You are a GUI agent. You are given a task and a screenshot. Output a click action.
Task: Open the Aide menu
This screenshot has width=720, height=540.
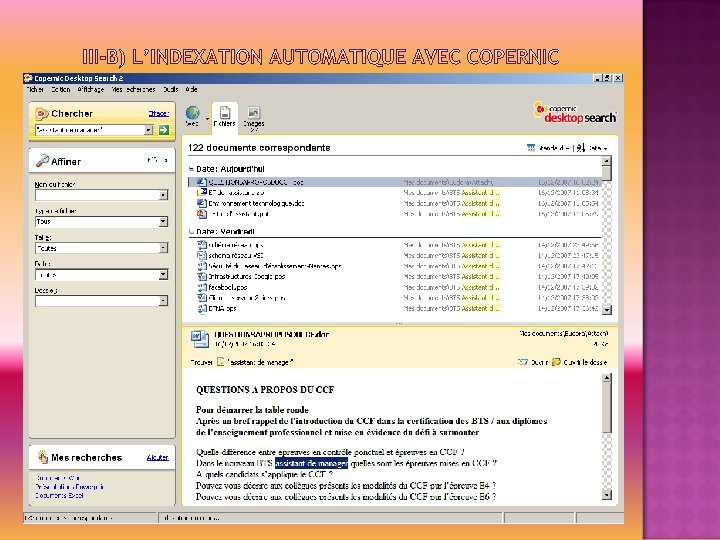coord(192,90)
